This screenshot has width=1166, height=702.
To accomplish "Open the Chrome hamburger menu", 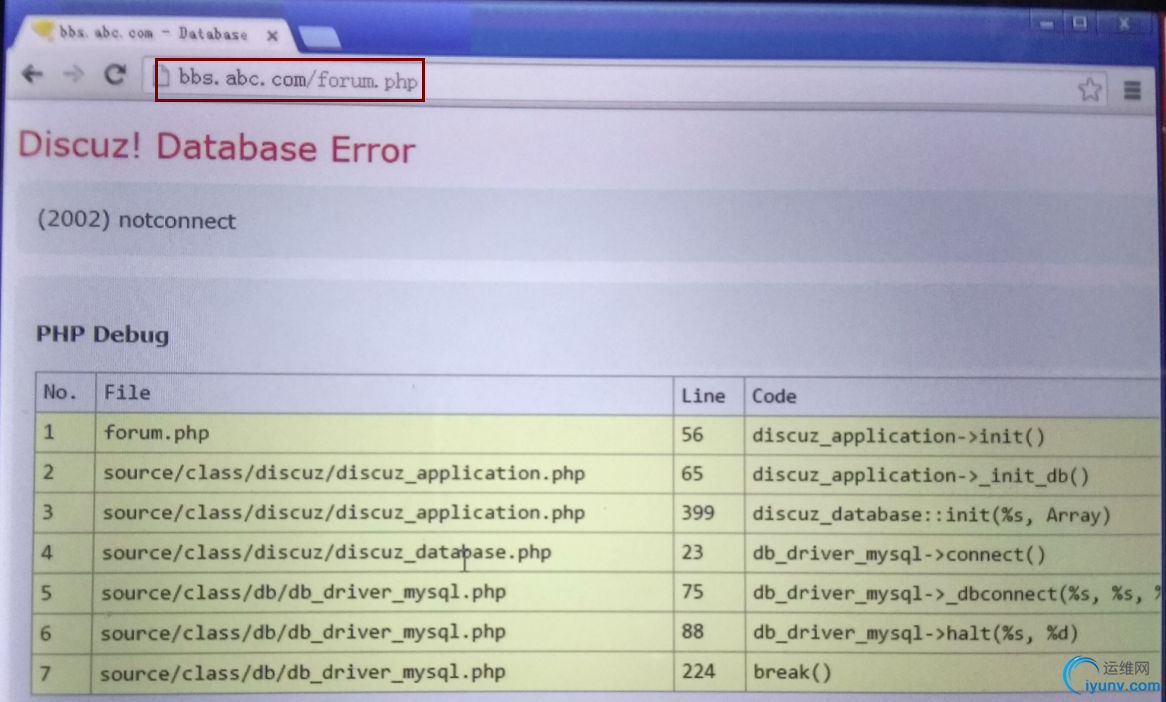I will point(1132,91).
